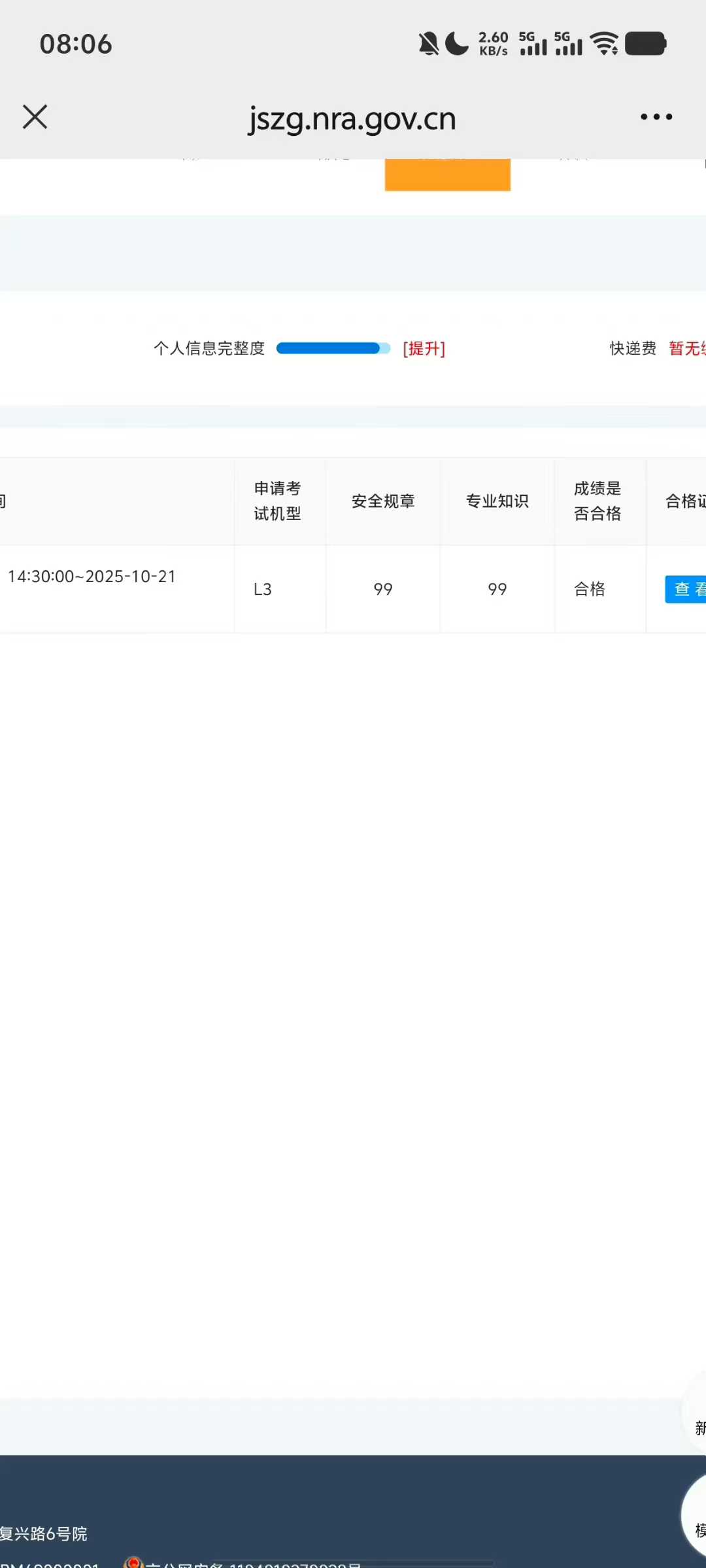The image size is (706, 1568).
Task: Click the police badge icon in footer
Action: [133, 1561]
